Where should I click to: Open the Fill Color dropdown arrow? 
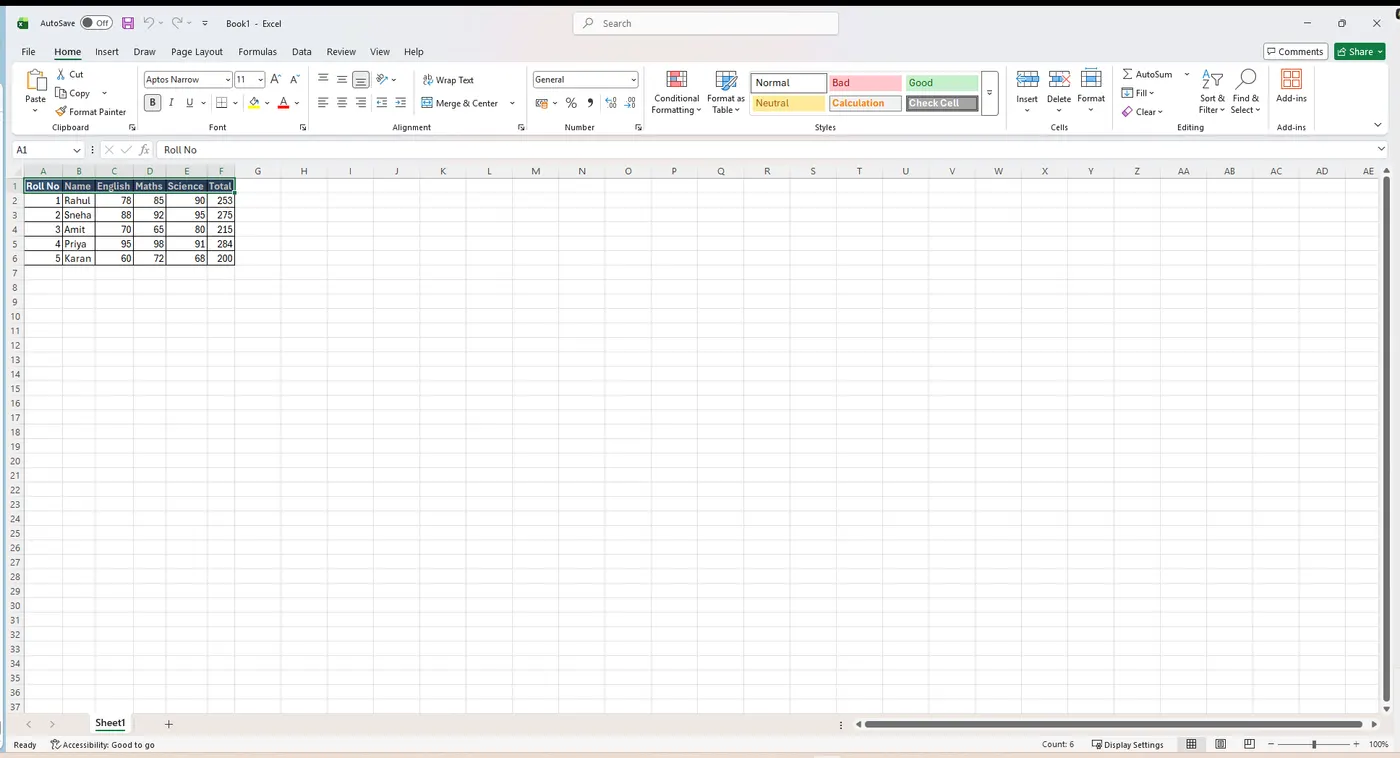pos(267,103)
